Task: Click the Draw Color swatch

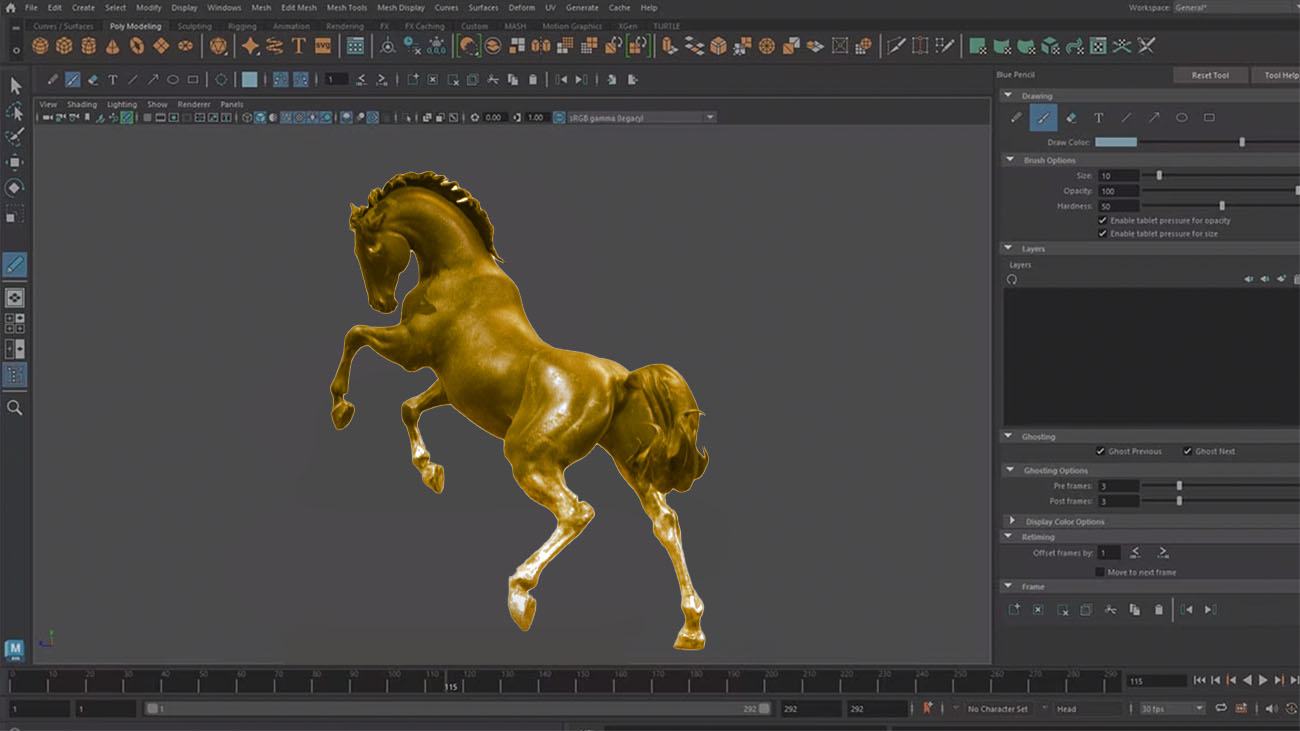Action: (x=1115, y=141)
